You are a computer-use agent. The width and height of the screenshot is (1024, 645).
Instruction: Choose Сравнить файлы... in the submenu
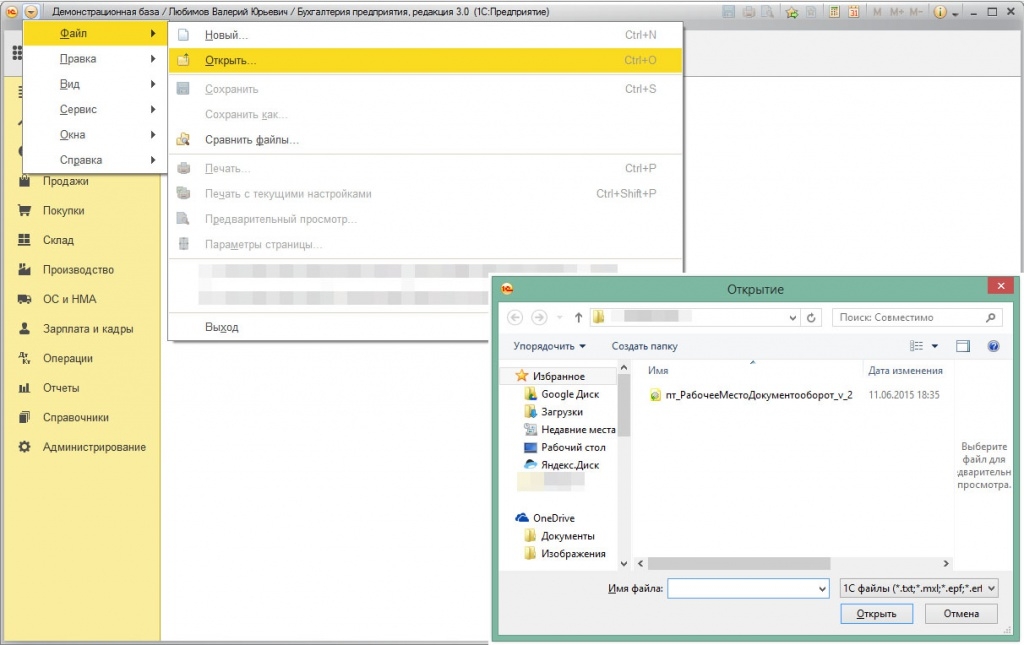(425, 140)
